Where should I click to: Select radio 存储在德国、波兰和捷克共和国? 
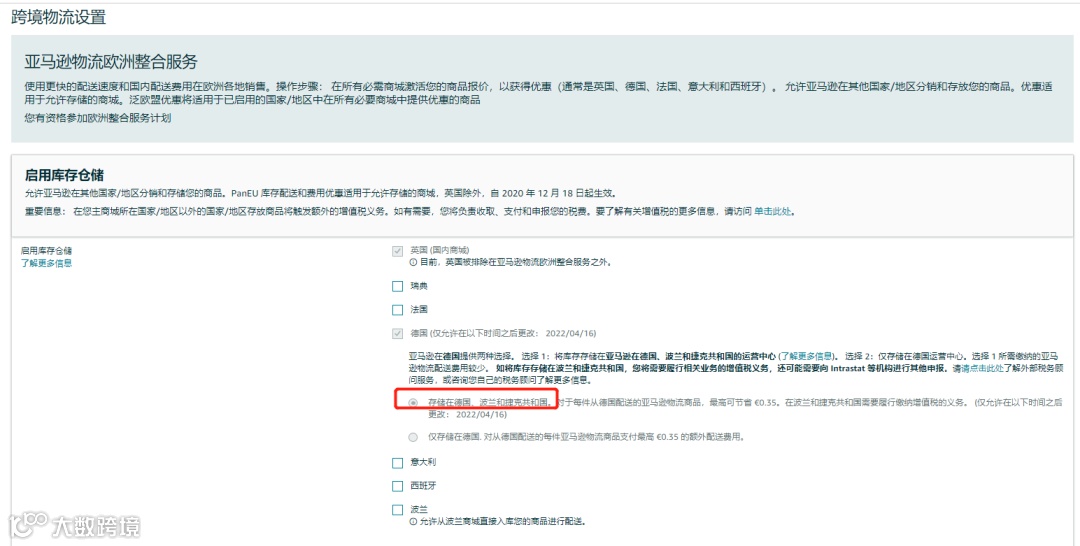pos(413,402)
